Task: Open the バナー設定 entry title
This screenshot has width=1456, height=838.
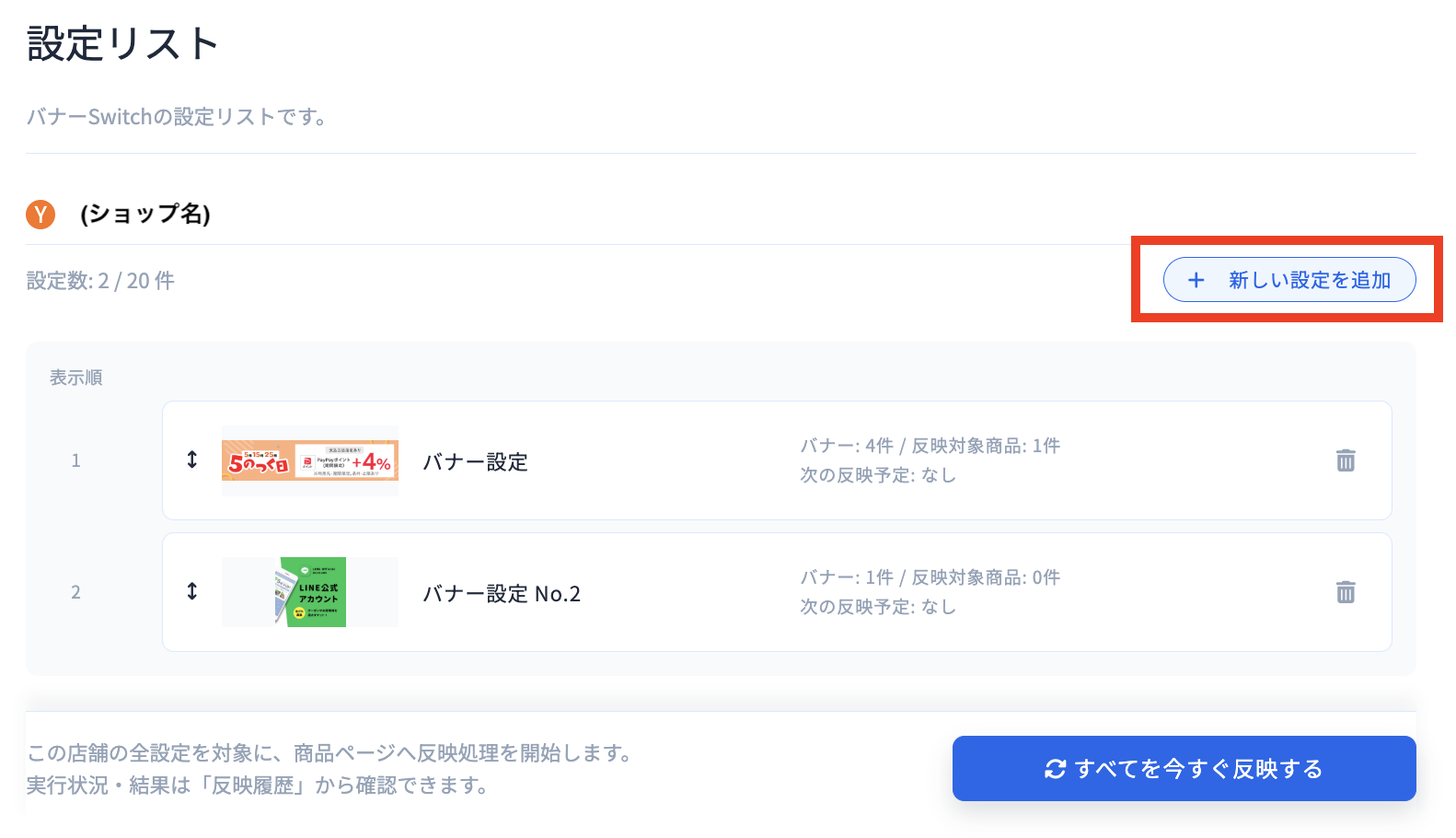Action: (x=475, y=462)
